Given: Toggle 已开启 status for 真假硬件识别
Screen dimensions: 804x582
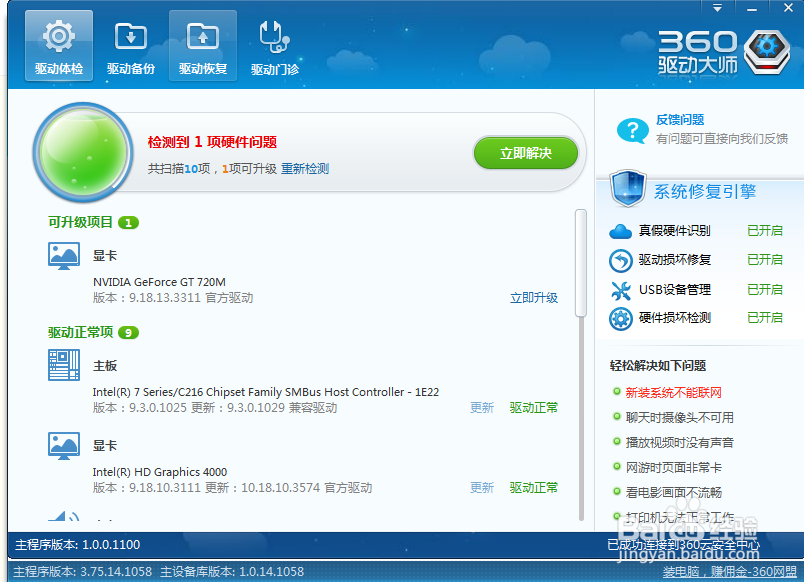Looking at the screenshot, I should (765, 231).
